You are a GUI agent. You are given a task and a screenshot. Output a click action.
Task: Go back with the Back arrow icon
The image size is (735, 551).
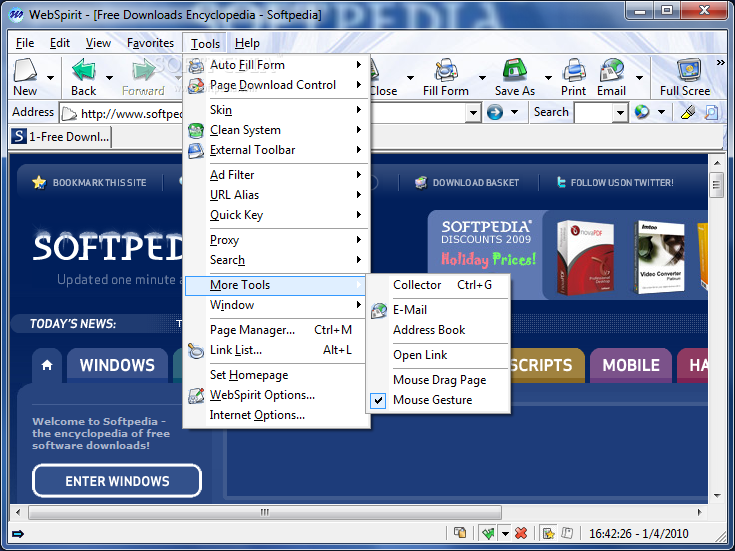tap(84, 70)
